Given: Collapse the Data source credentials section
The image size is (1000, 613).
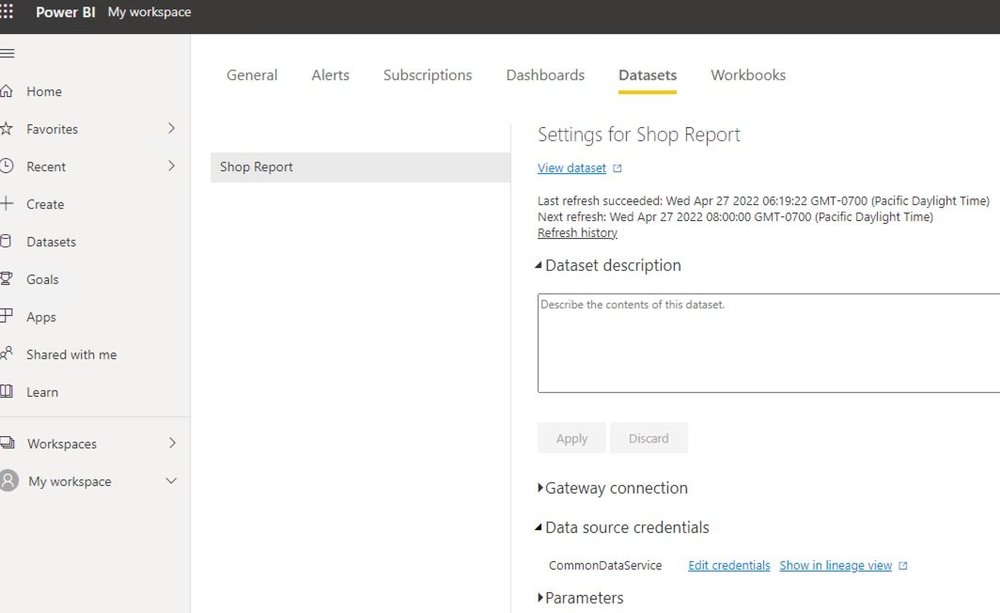Looking at the screenshot, I should (x=539, y=527).
